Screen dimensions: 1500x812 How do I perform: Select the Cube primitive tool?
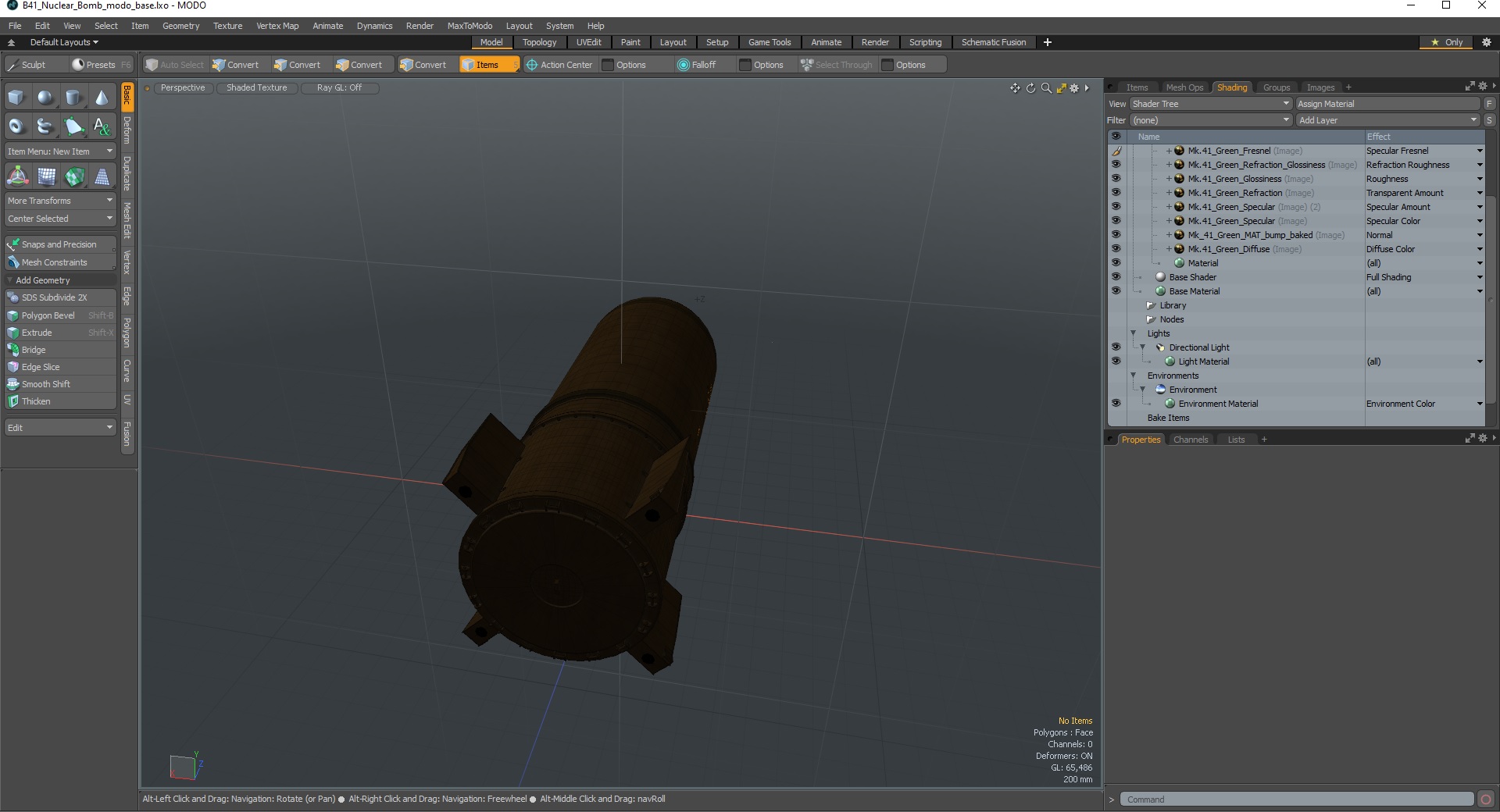[17, 98]
